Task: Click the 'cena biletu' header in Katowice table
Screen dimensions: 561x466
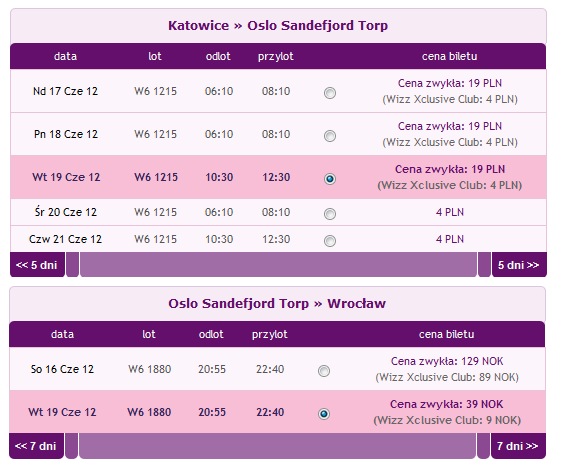Action: point(449,56)
